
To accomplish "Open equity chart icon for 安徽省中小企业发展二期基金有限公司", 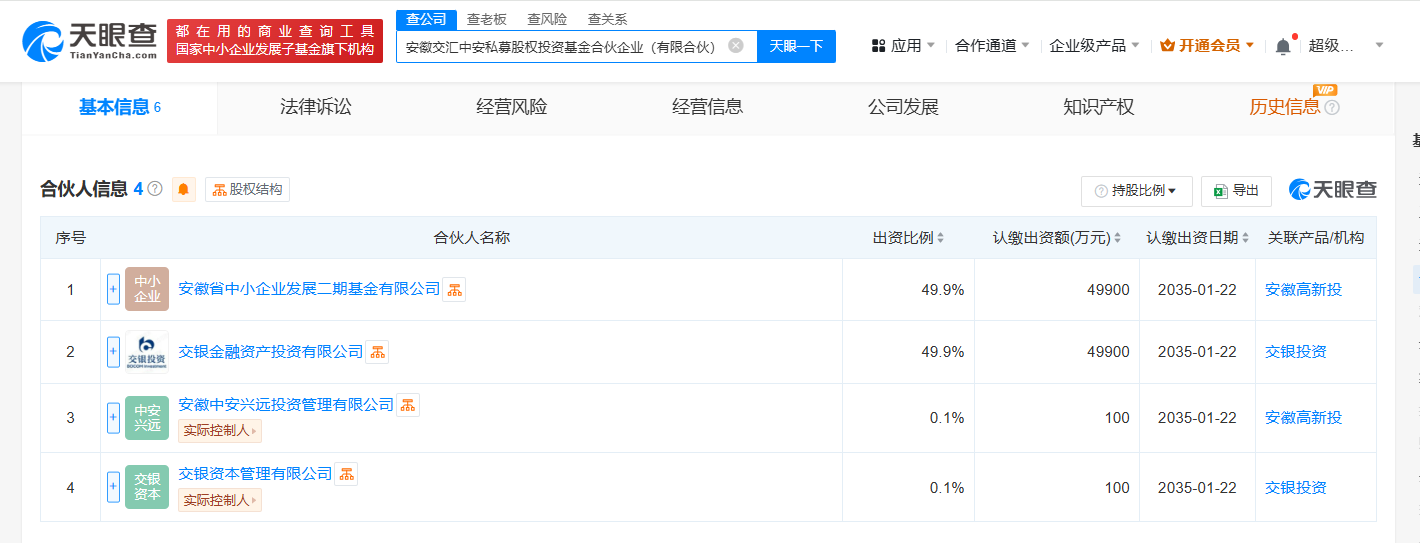I will tap(454, 290).
